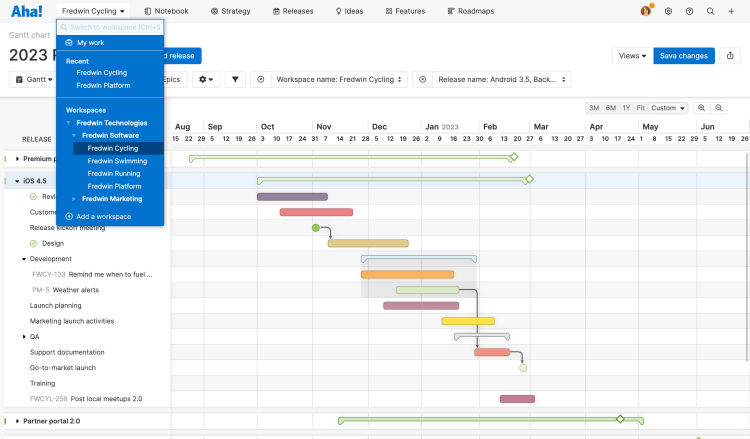This screenshot has height=439, width=750.
Task: Expand the Partner portal 2.0 release
Action: [17, 421]
